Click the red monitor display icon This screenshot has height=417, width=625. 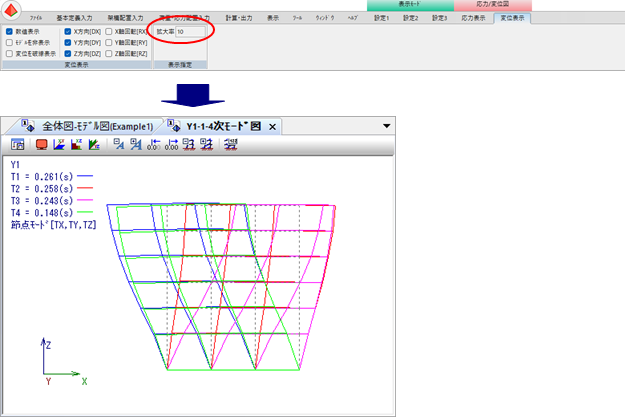point(42,145)
